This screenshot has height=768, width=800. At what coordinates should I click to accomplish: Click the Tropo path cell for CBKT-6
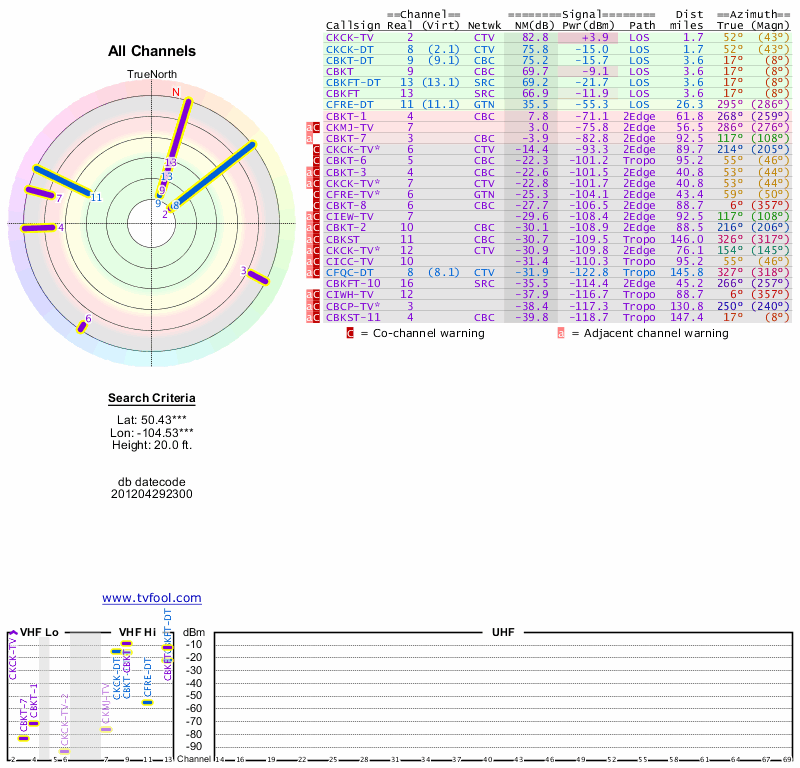pos(639,161)
